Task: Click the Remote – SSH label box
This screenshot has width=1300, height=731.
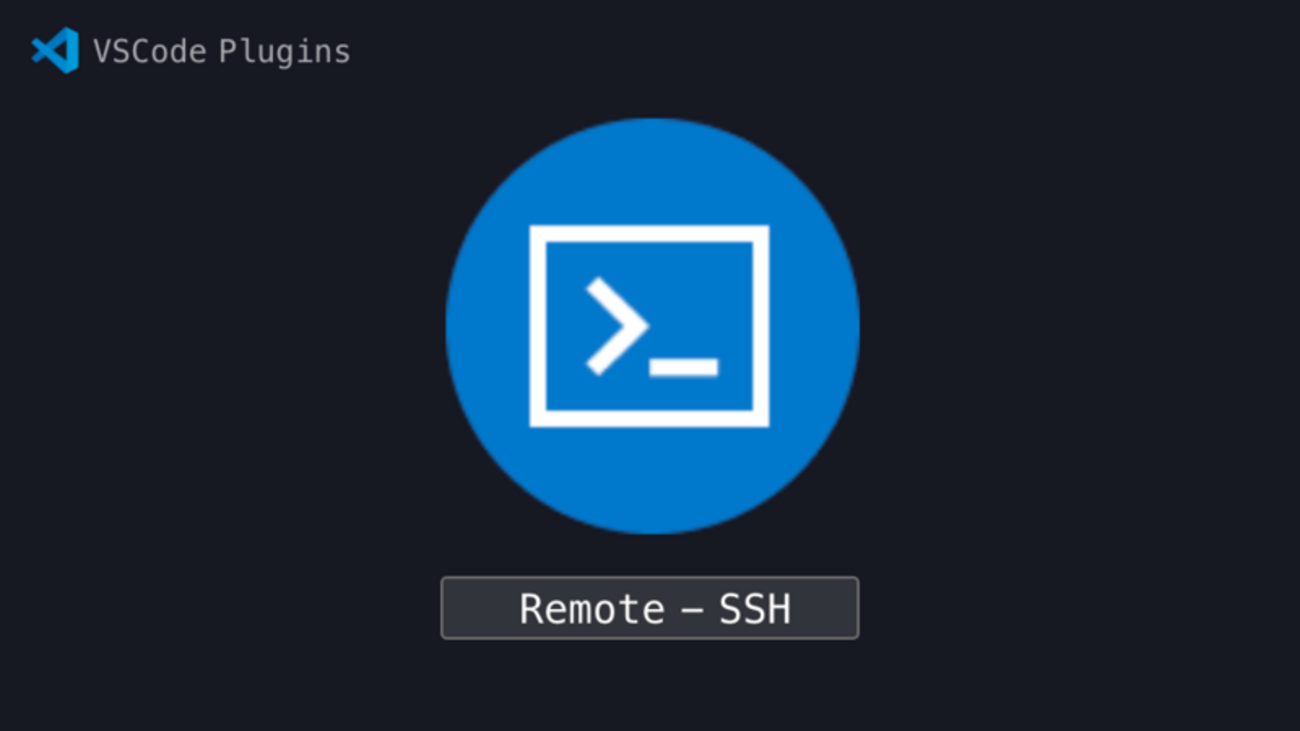Action: [x=650, y=608]
